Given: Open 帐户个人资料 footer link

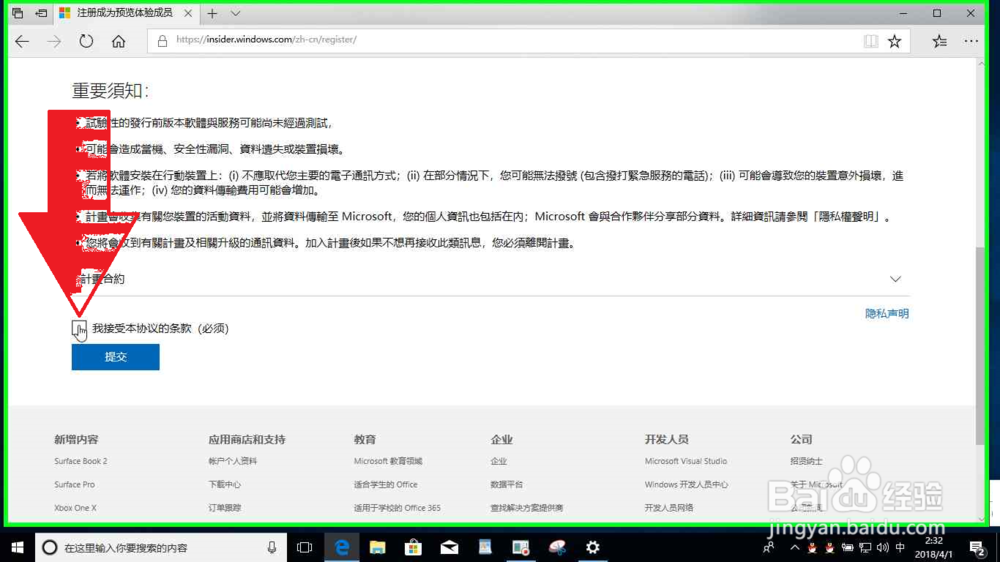Looking at the screenshot, I should pos(232,461).
